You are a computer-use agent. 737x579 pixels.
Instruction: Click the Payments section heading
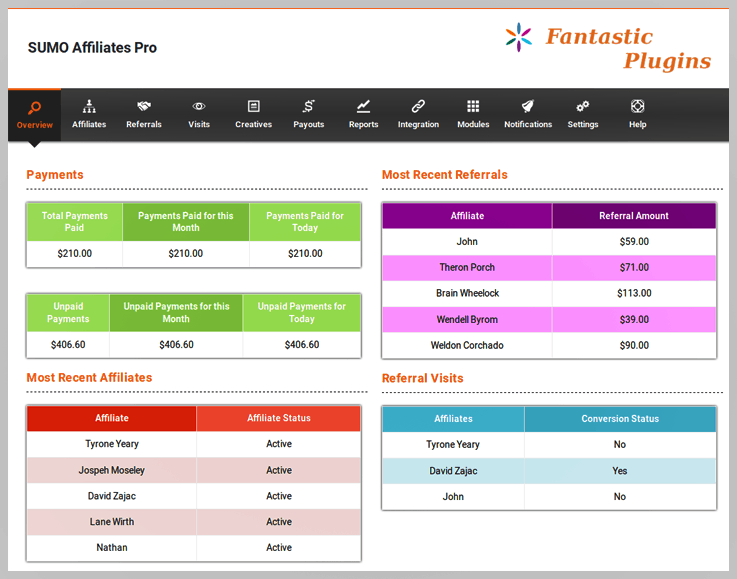coord(55,175)
